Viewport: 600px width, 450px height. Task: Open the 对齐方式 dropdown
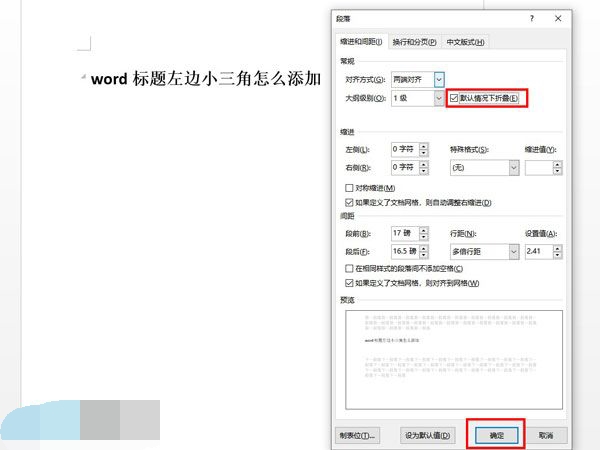point(439,79)
